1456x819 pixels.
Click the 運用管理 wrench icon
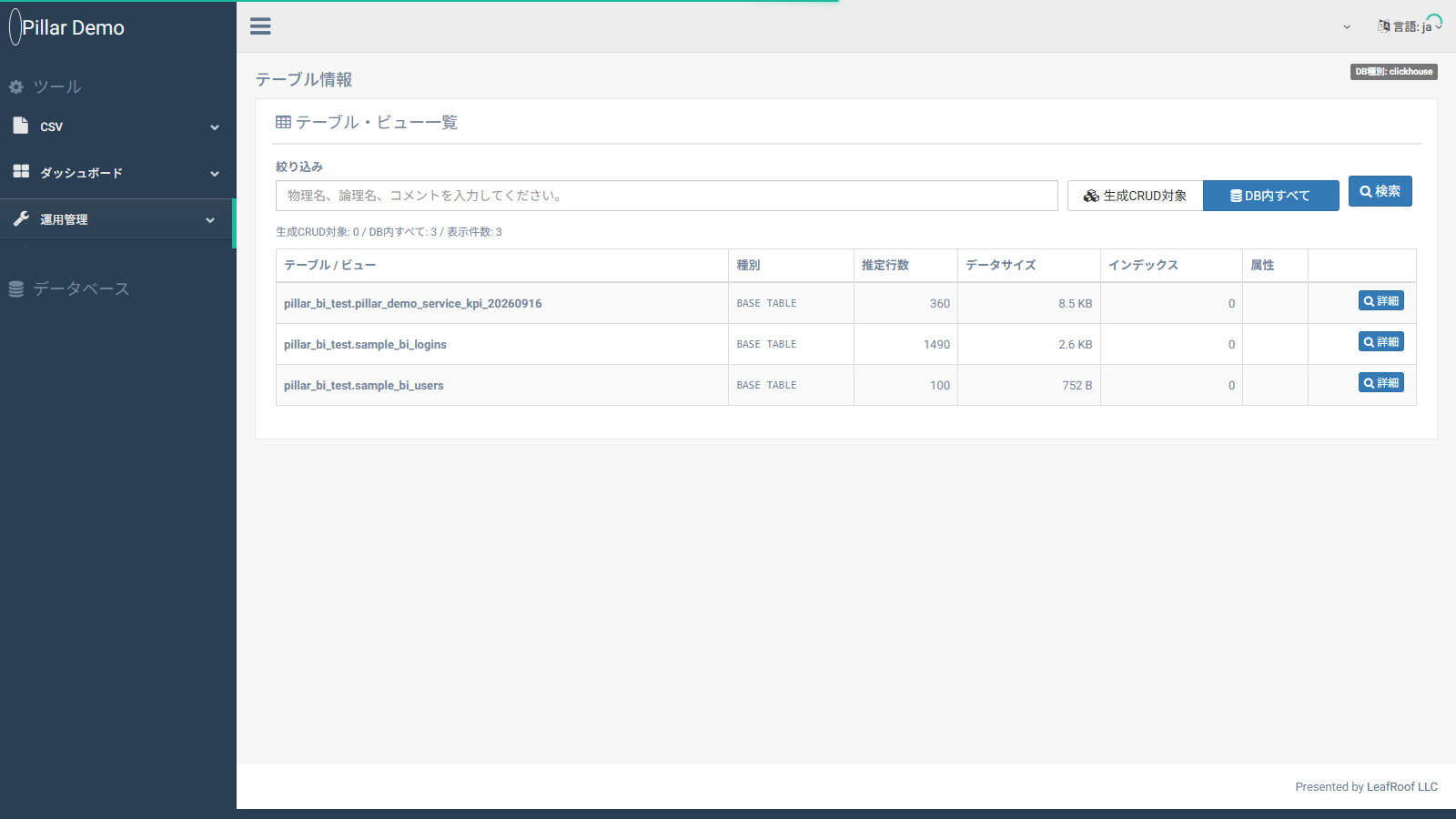pyautogui.click(x=21, y=218)
